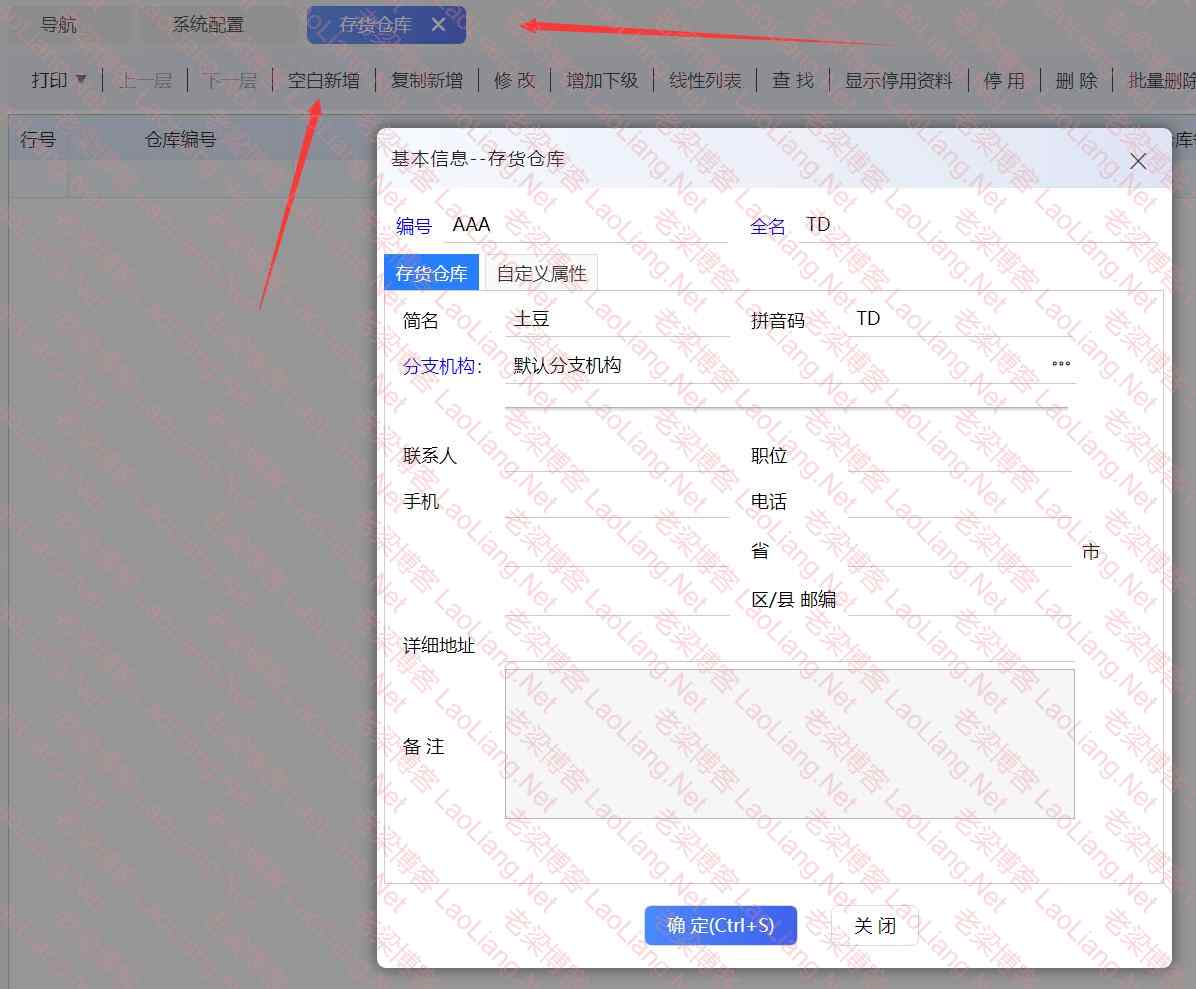Toggle 显示停用资料 in the toolbar
Viewport: 1196px width, 989px height.
[x=898, y=81]
